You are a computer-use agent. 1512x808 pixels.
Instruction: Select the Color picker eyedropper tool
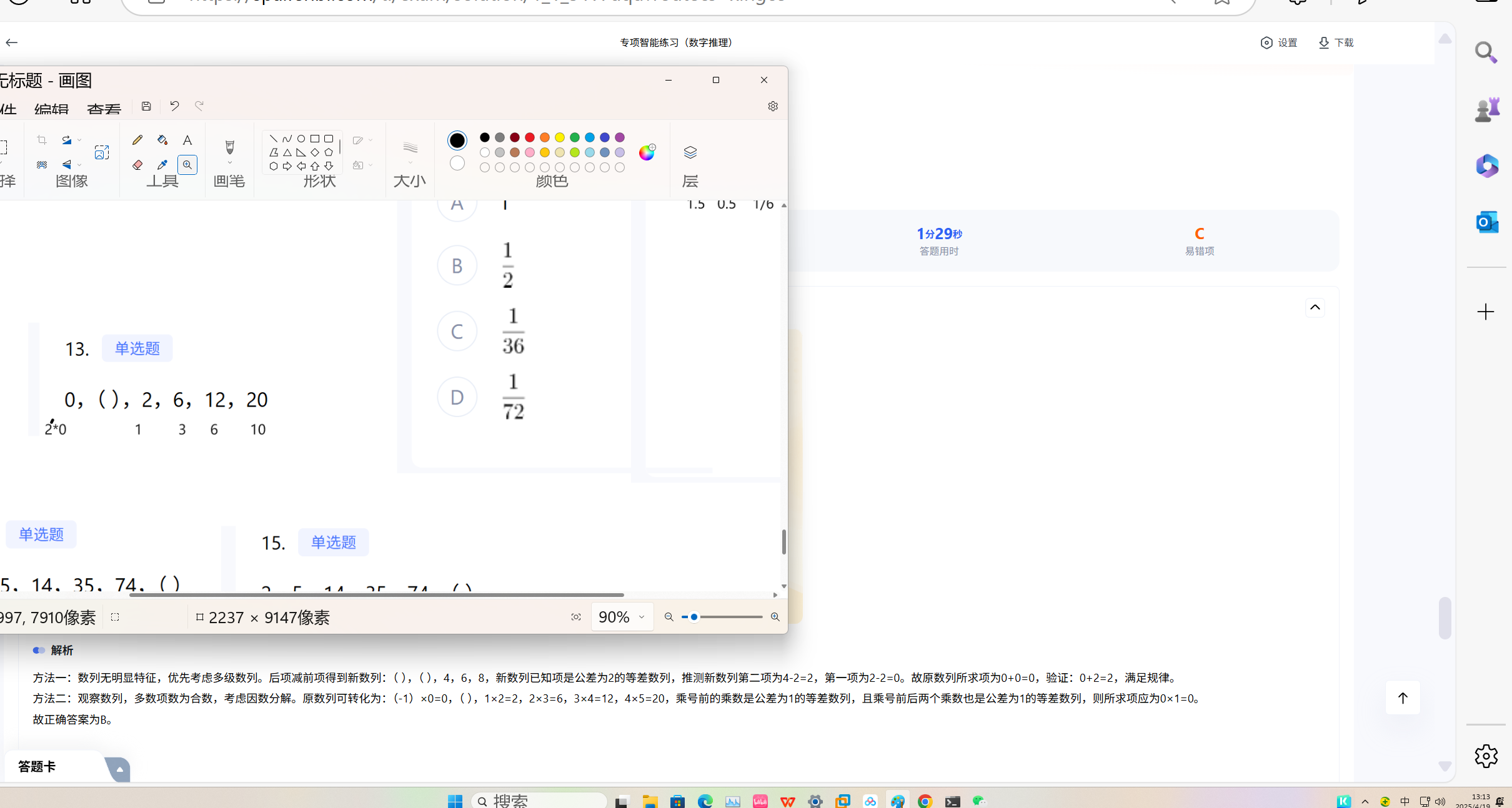(x=162, y=165)
